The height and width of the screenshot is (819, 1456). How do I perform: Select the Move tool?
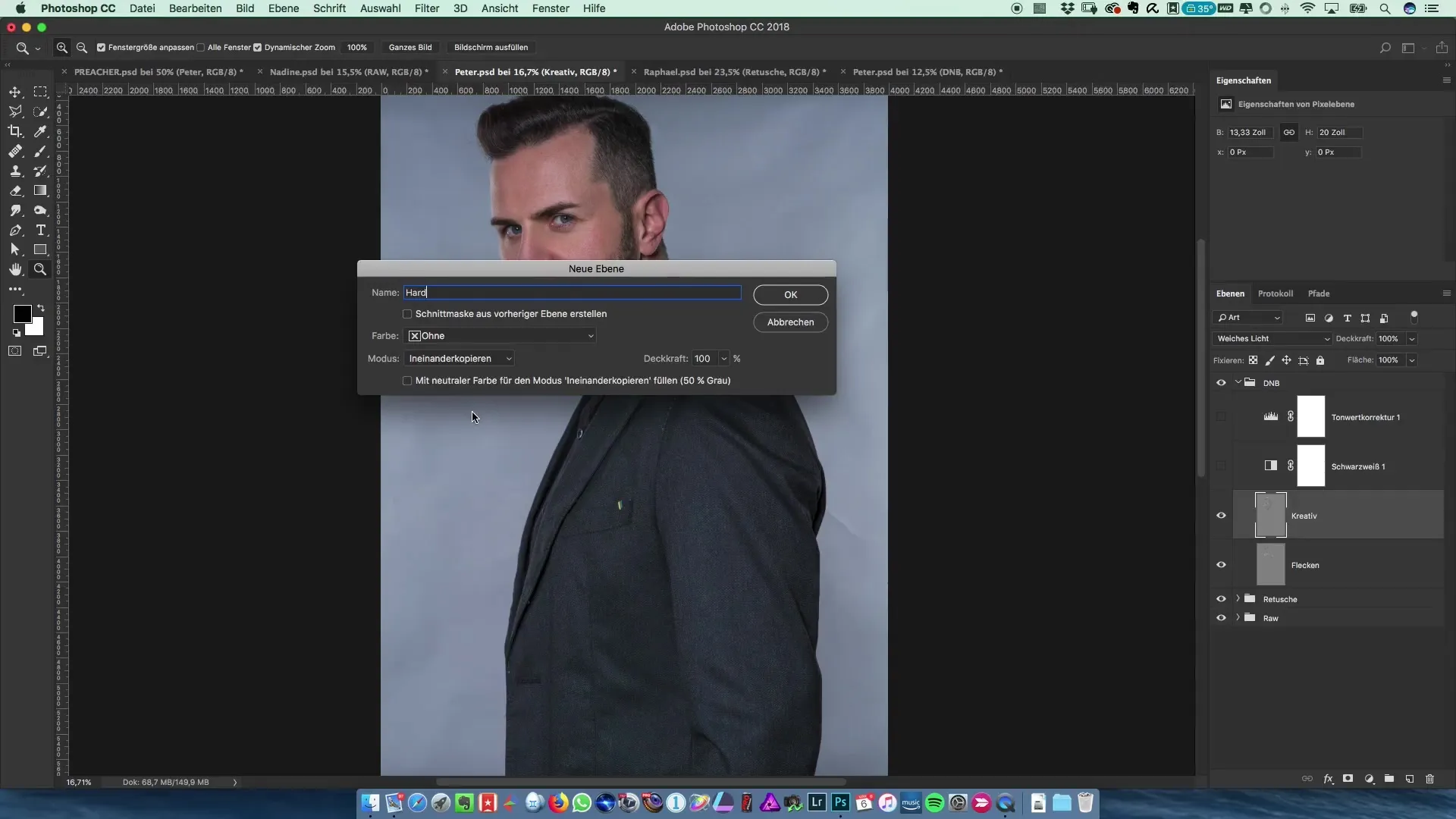(15, 92)
